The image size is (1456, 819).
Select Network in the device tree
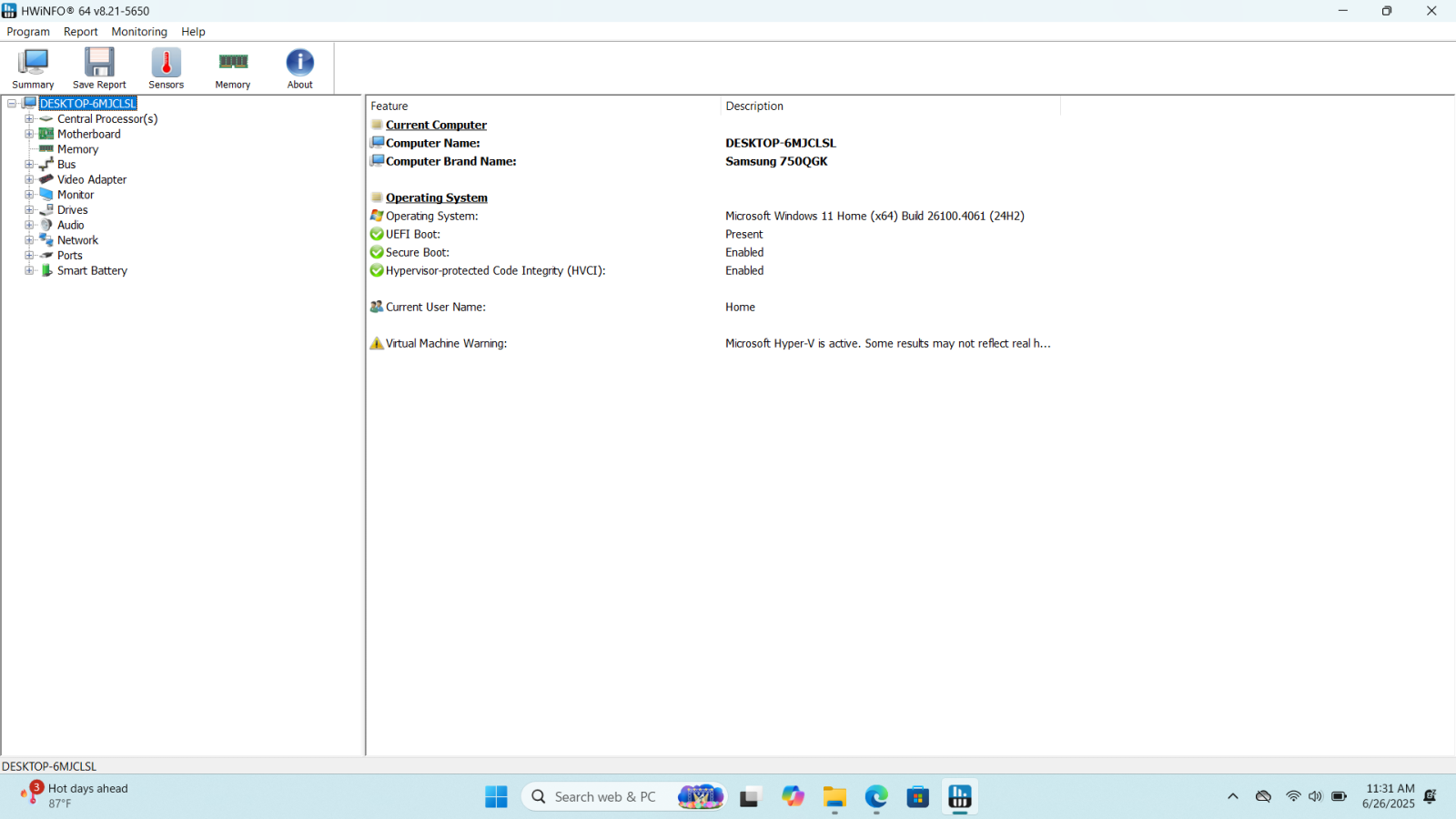point(77,240)
